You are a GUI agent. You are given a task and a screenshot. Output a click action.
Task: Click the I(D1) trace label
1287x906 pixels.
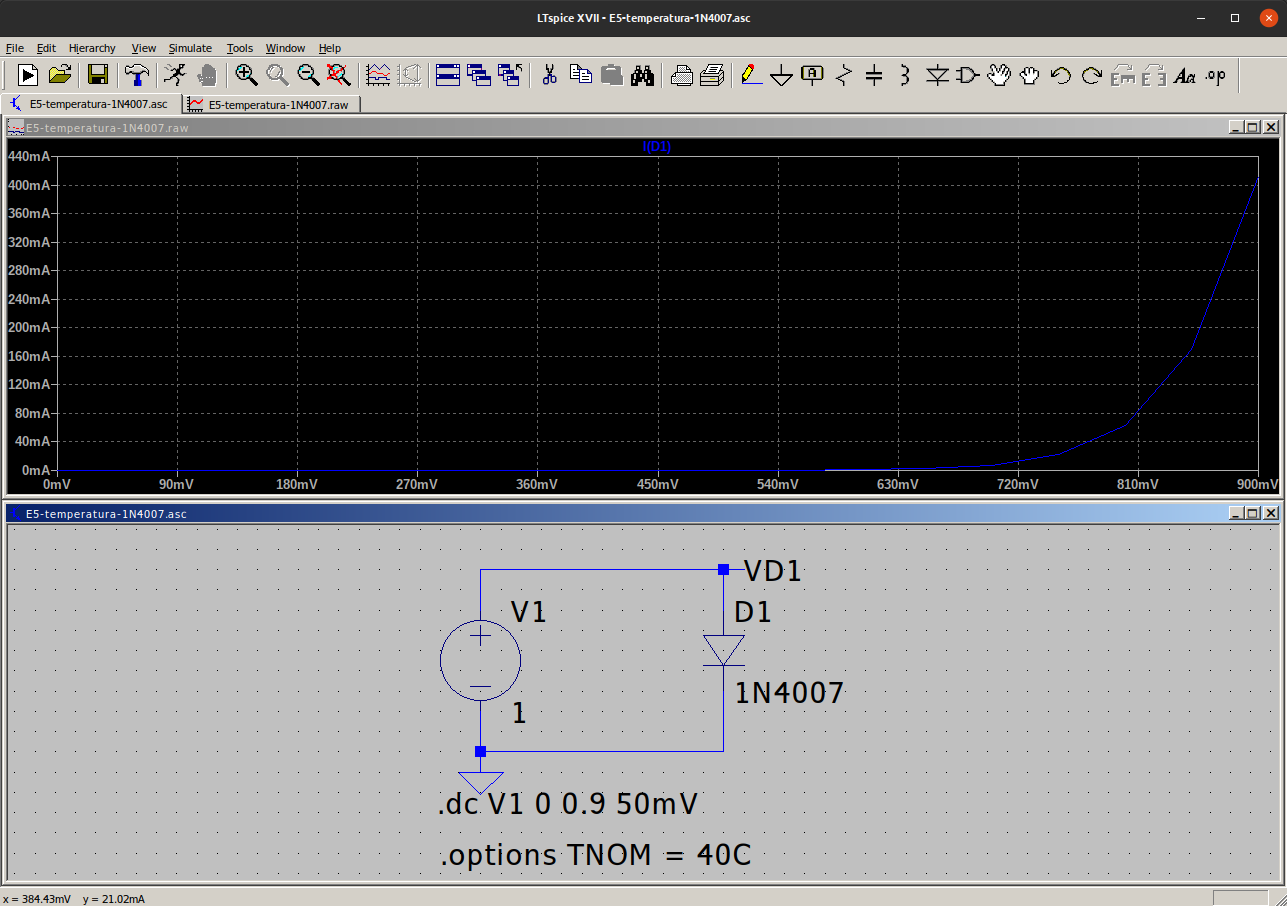click(x=656, y=147)
